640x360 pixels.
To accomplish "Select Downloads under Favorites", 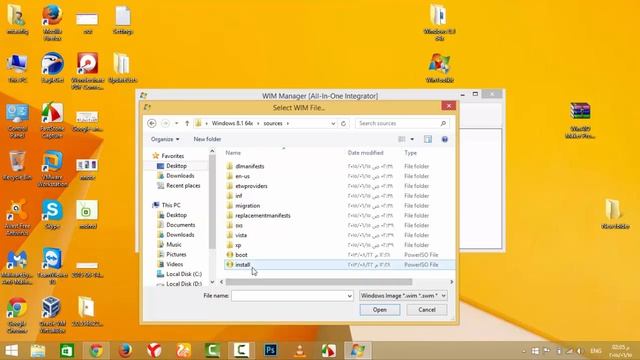I will coord(180,176).
